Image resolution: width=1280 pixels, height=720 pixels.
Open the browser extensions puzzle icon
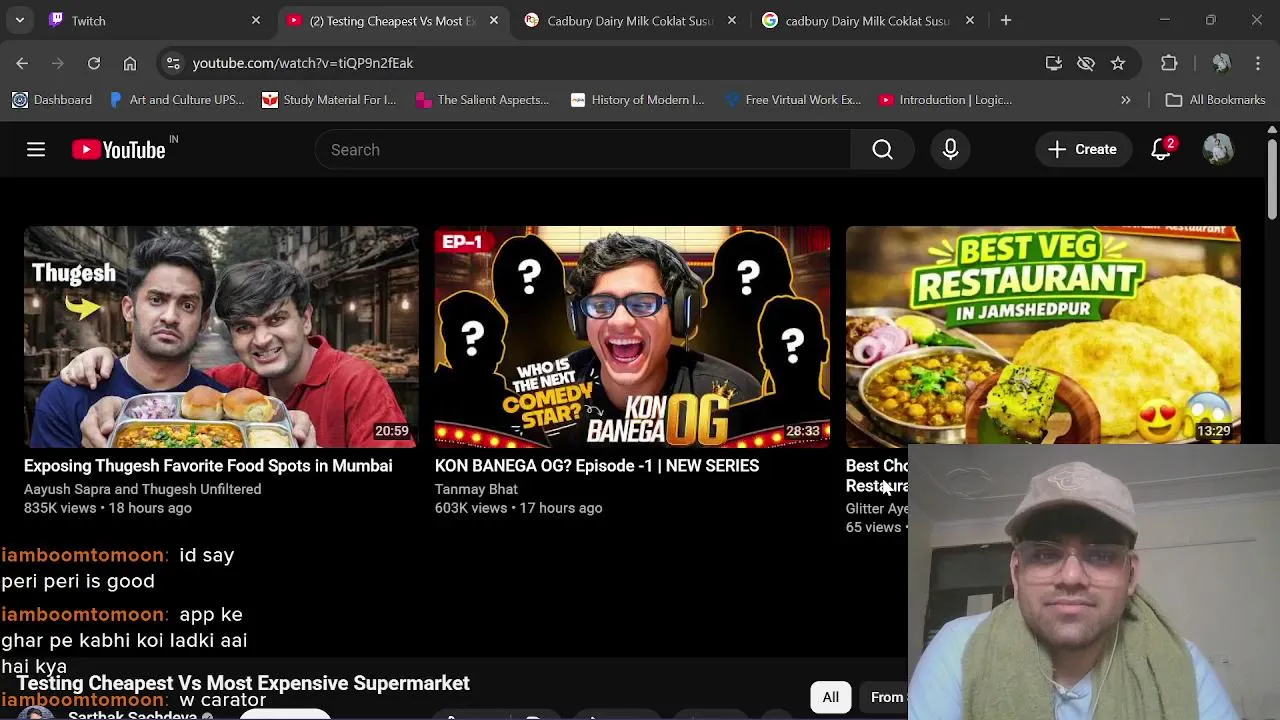1169,63
